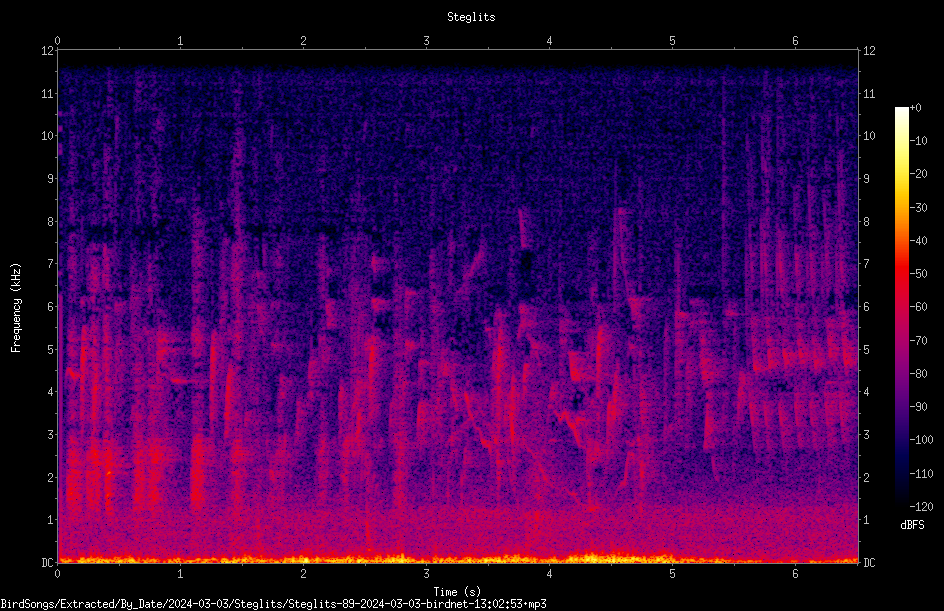Click the 12 kHz label on left axis

pyautogui.click(x=48, y=51)
